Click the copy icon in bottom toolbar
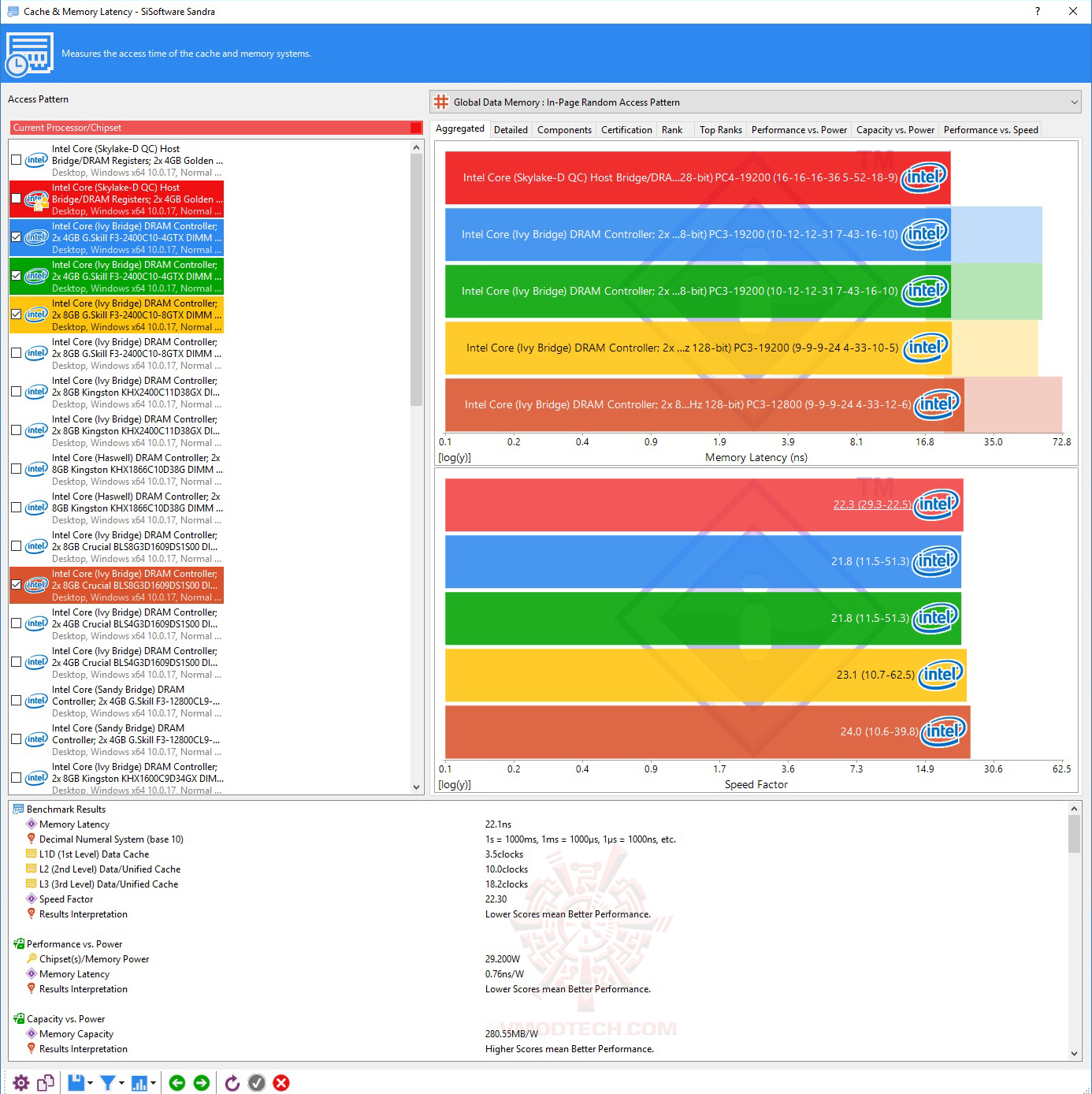The width and height of the screenshot is (1092, 1094). click(x=46, y=1083)
